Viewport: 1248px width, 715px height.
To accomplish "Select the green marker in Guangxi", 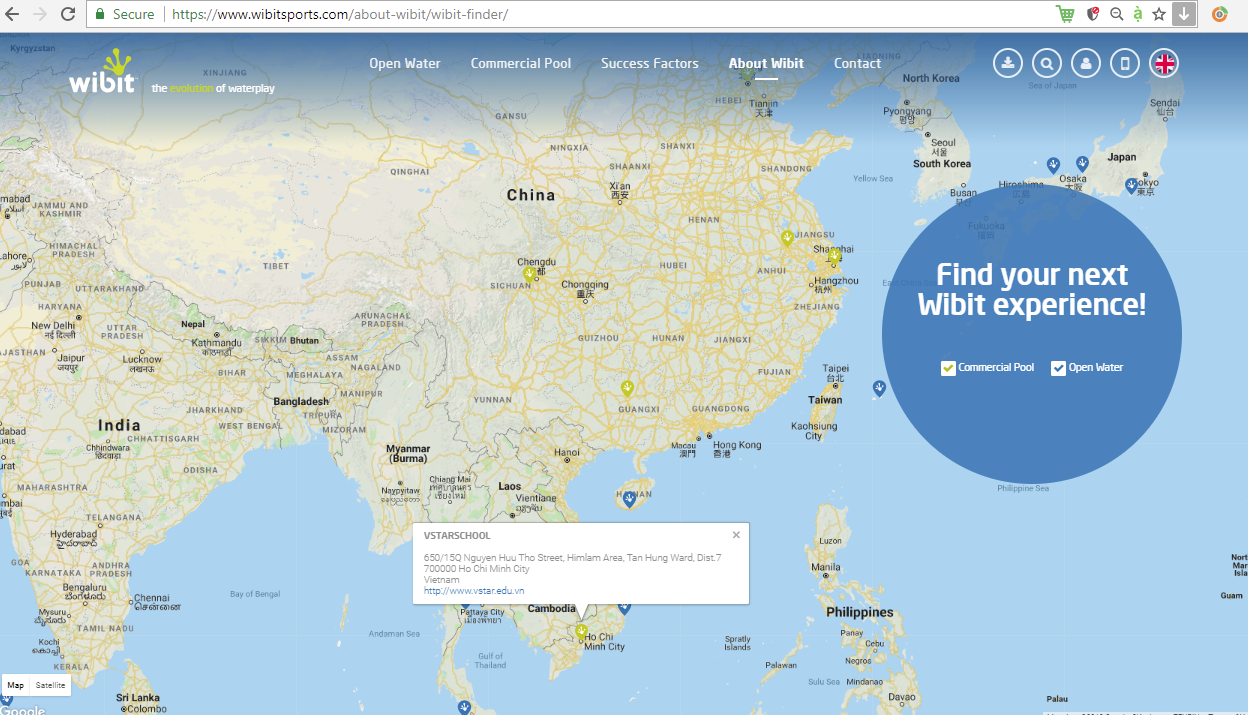I will click(x=627, y=388).
